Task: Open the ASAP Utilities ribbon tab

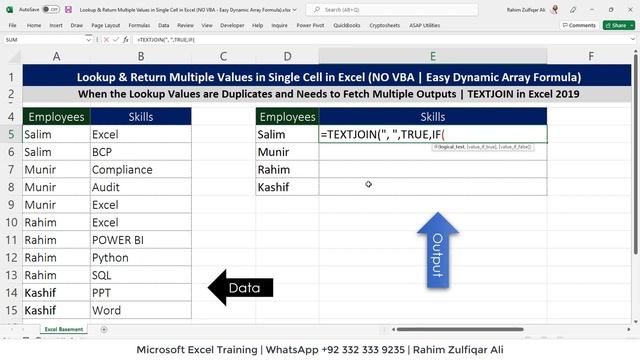Action: (424, 25)
